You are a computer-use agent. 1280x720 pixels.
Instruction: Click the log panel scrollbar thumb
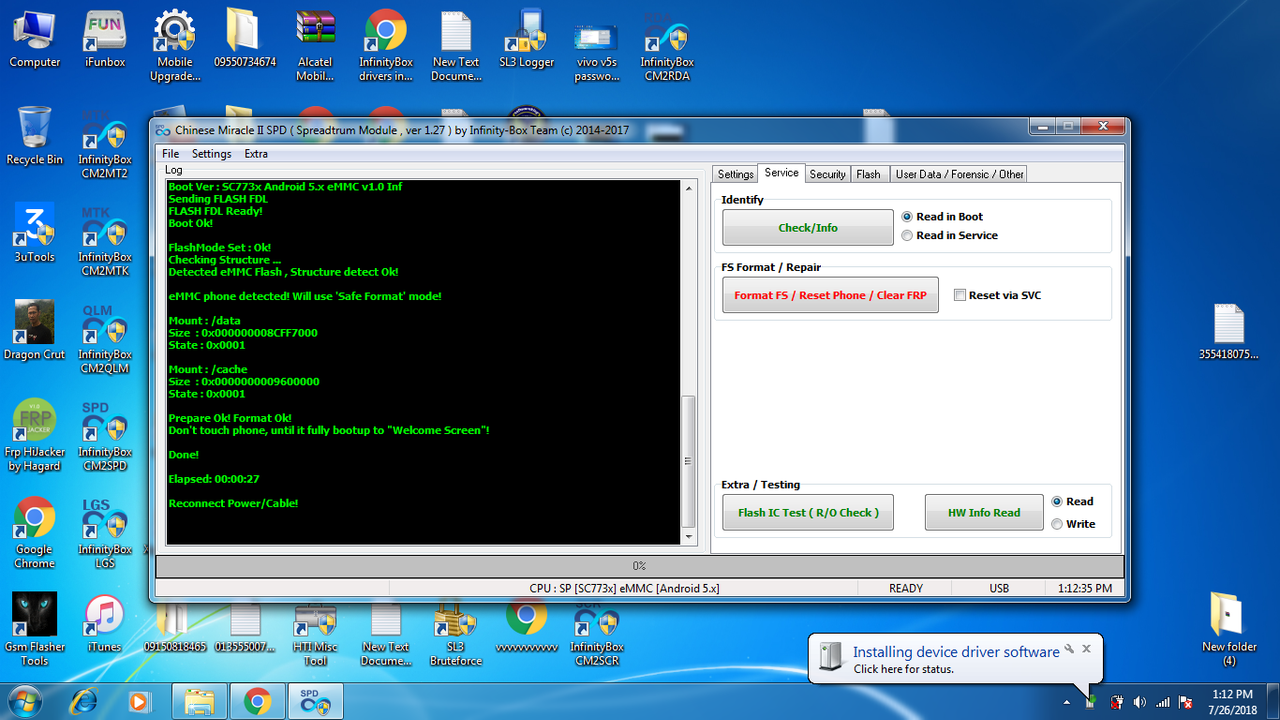(687, 461)
